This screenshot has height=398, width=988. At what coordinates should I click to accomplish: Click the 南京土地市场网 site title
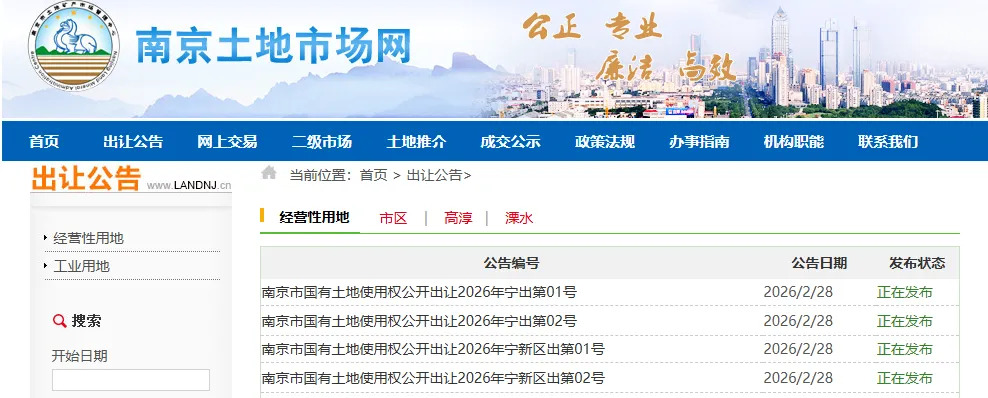click(x=273, y=46)
